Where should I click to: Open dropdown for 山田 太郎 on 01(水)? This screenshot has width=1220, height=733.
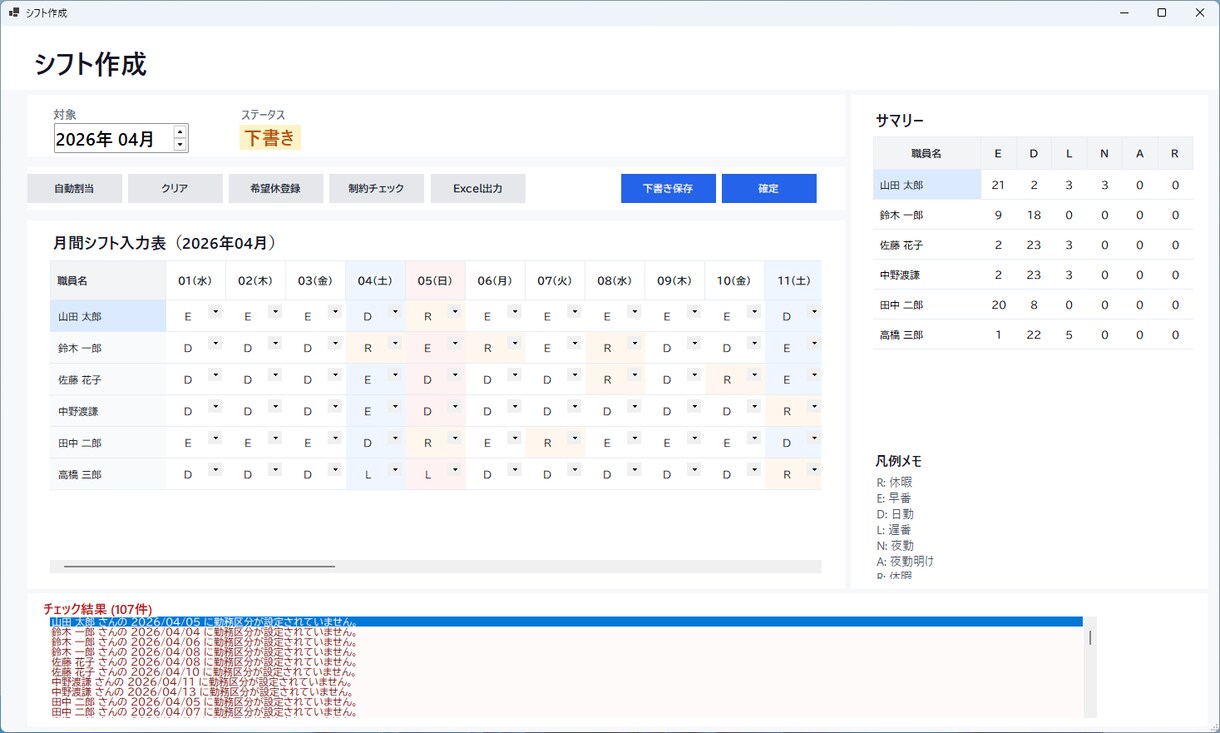(214, 311)
